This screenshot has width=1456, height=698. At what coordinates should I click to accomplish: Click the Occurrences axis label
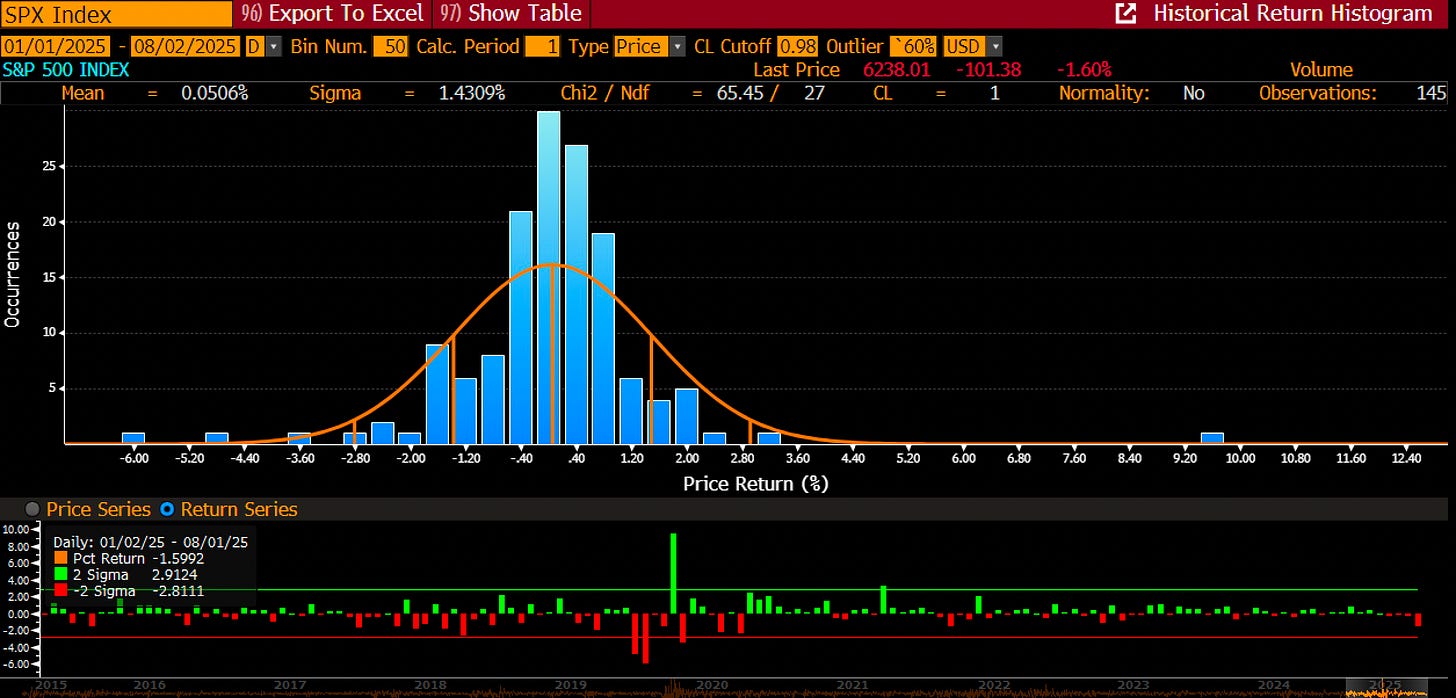click(x=13, y=275)
